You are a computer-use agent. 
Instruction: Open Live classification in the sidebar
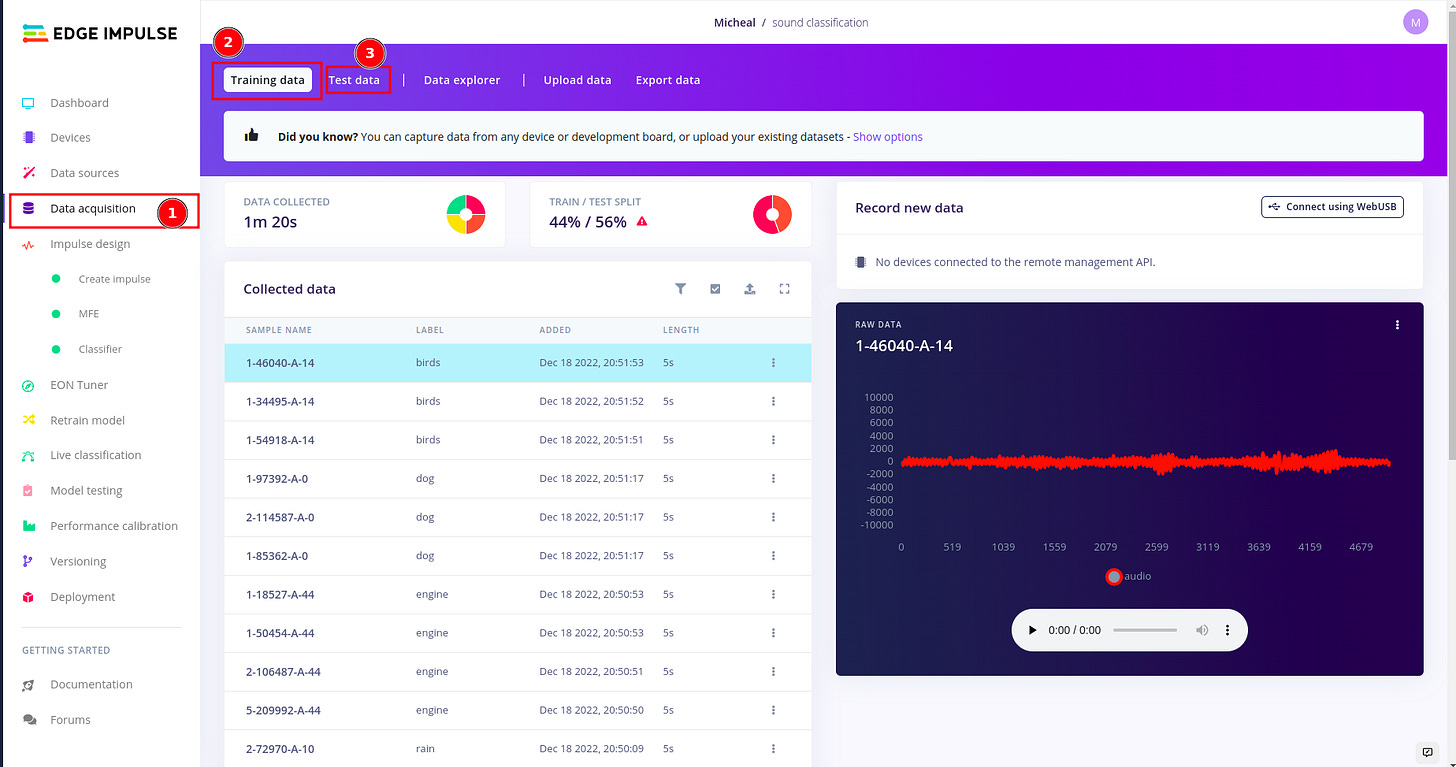(x=95, y=455)
